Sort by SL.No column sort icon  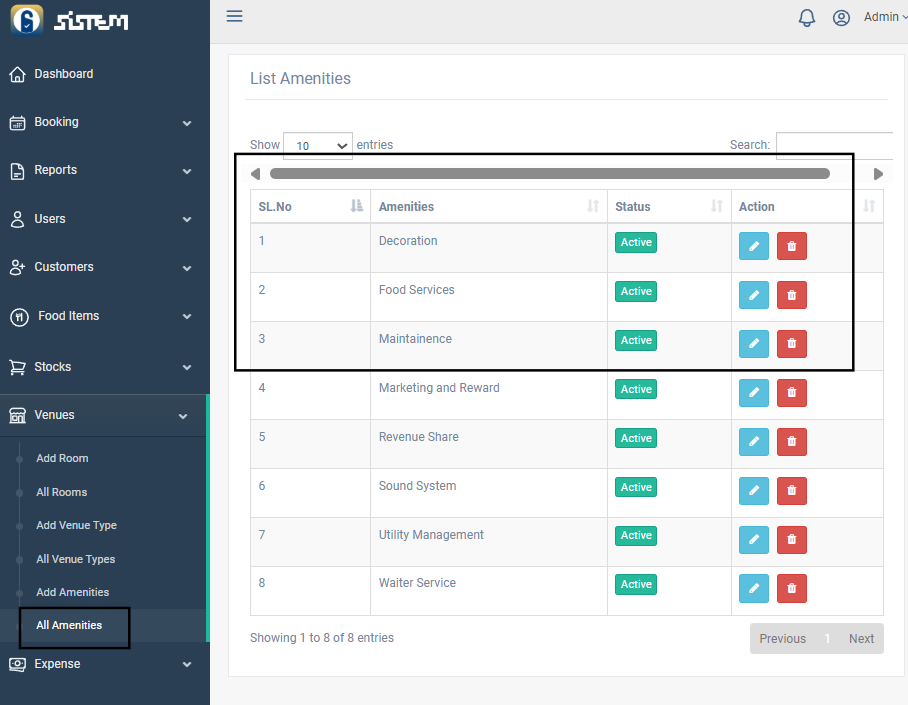357,206
